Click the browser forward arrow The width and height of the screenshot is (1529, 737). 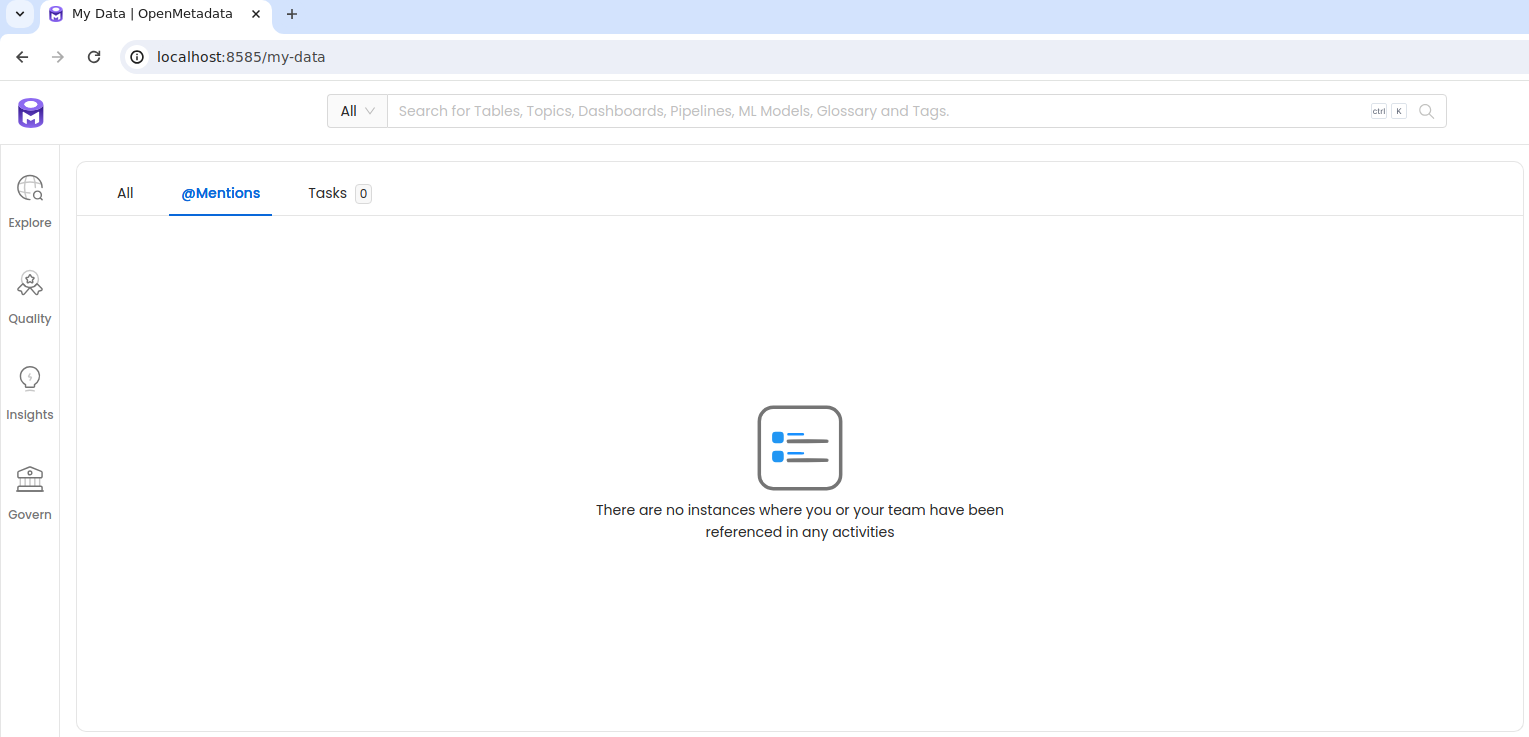(x=58, y=57)
